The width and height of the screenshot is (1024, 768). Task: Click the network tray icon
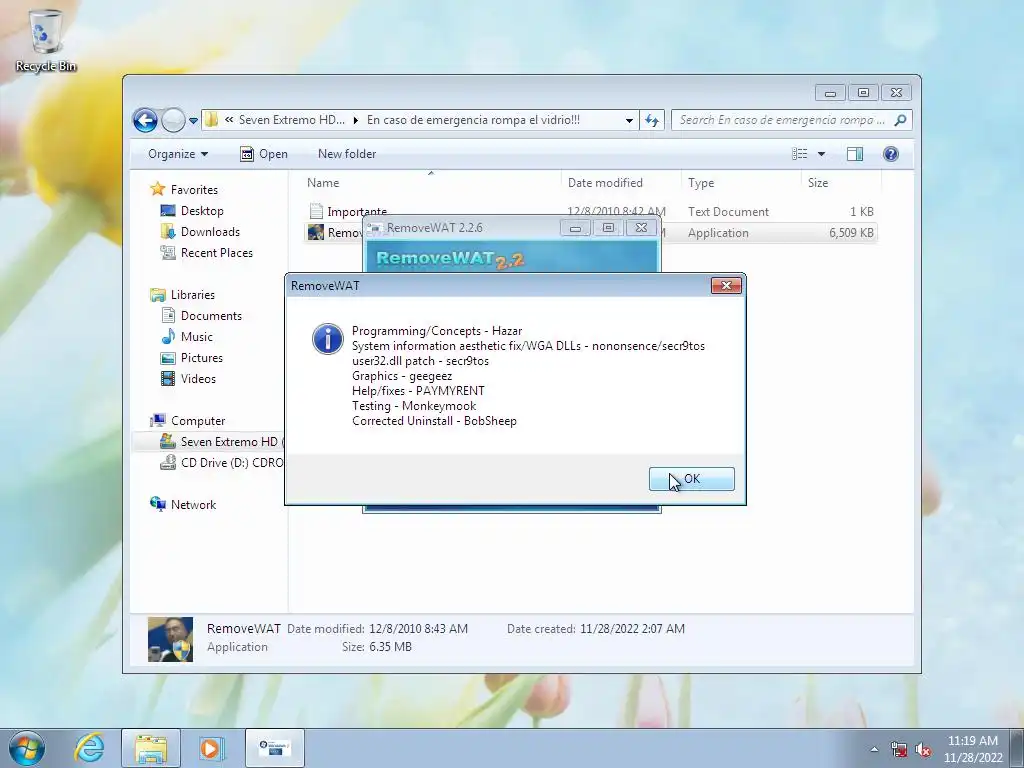[899, 749]
